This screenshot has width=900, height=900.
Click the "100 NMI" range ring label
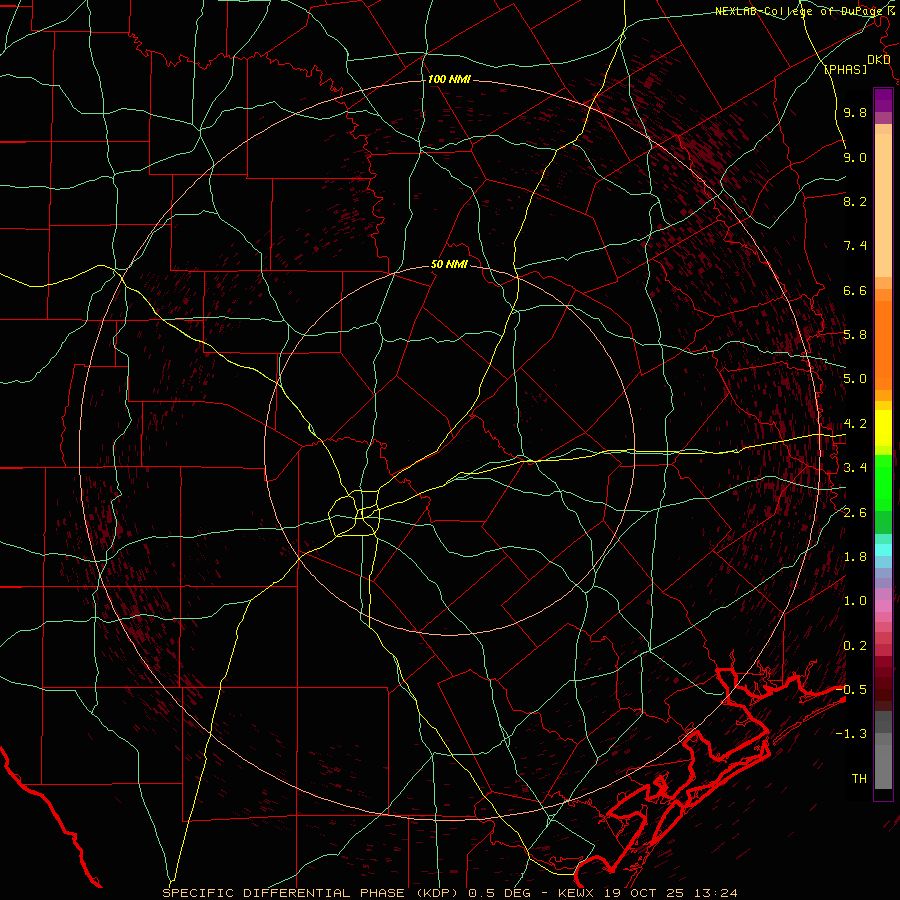(x=449, y=79)
